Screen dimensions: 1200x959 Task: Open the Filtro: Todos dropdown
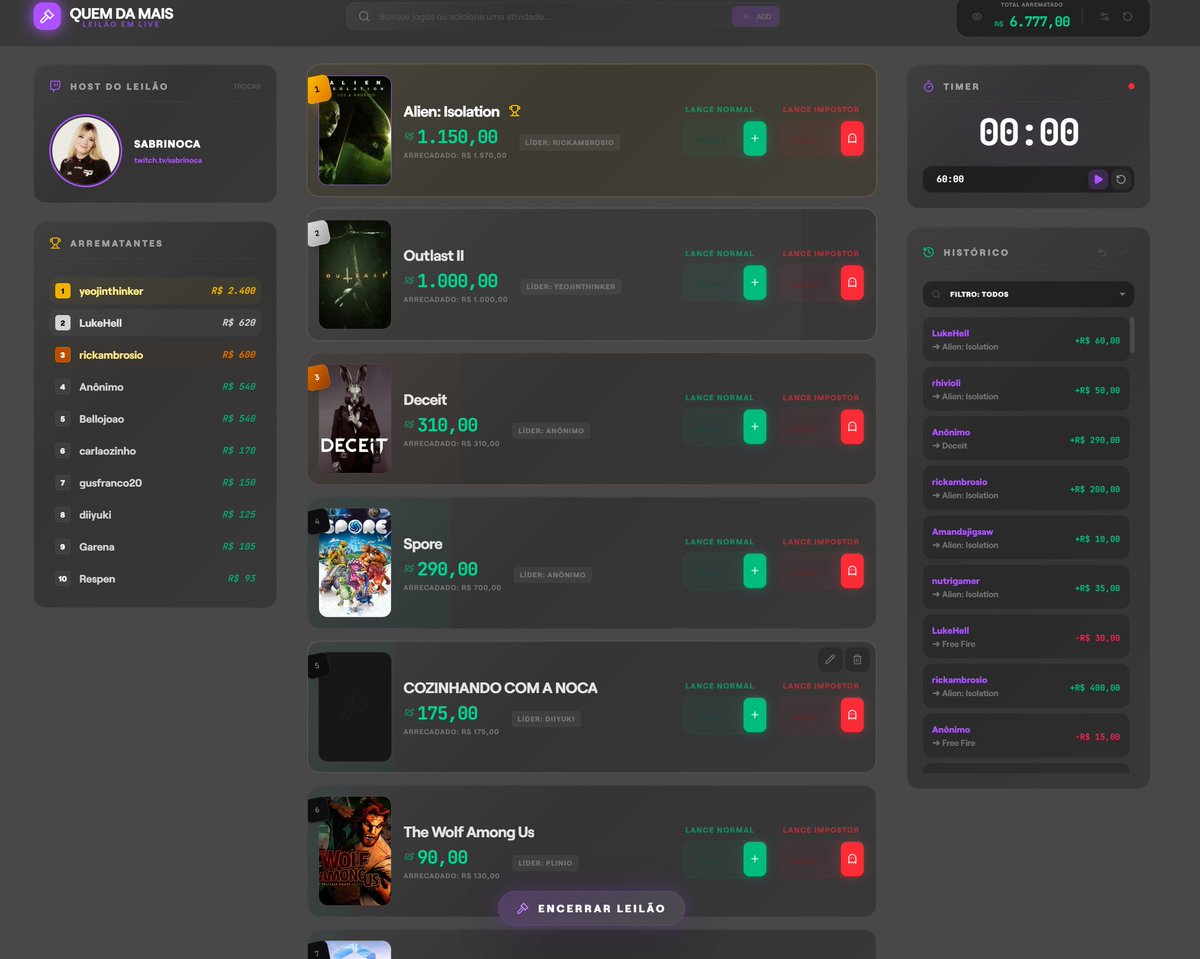[x=1028, y=294]
